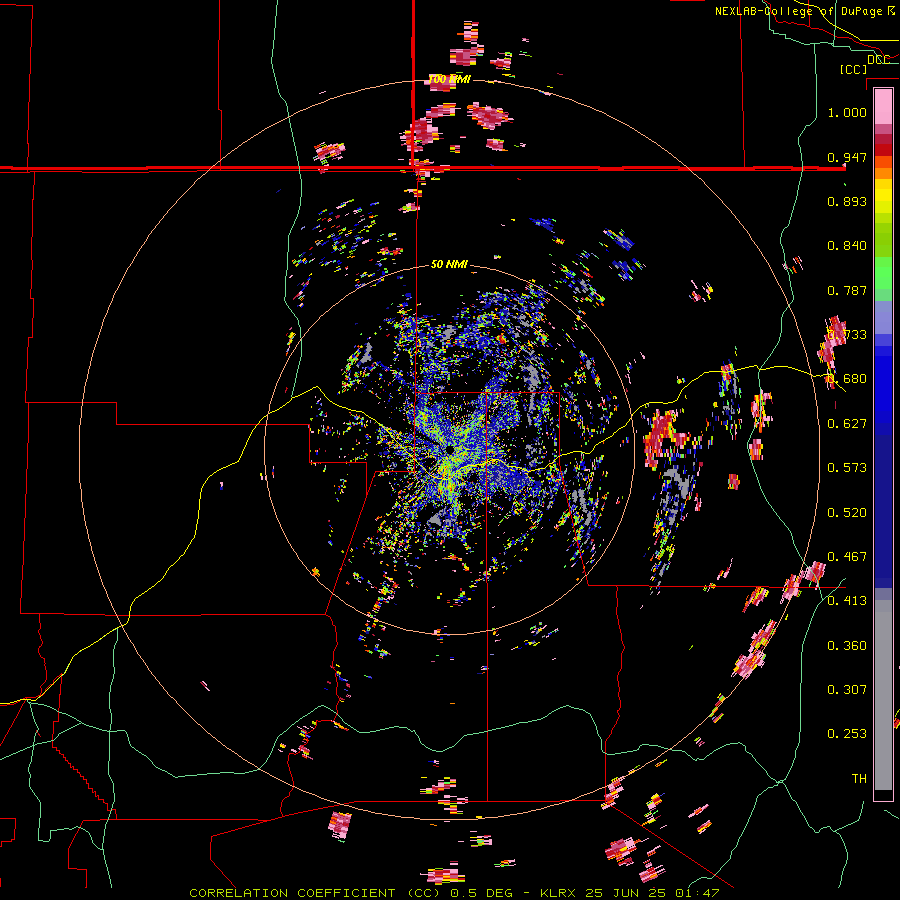
Task: Select the 0.307 scale label
Action: [x=847, y=689]
